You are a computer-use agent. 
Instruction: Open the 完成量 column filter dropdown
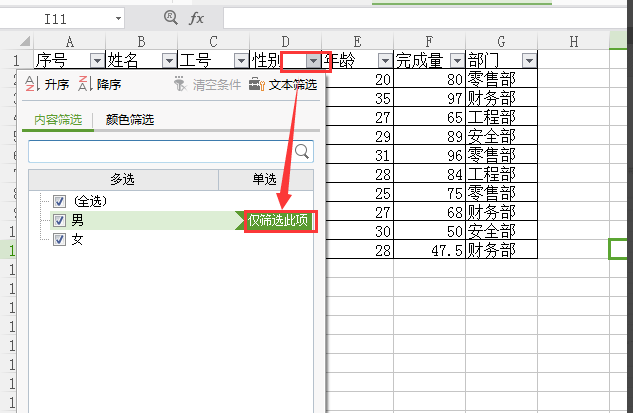(x=456, y=61)
